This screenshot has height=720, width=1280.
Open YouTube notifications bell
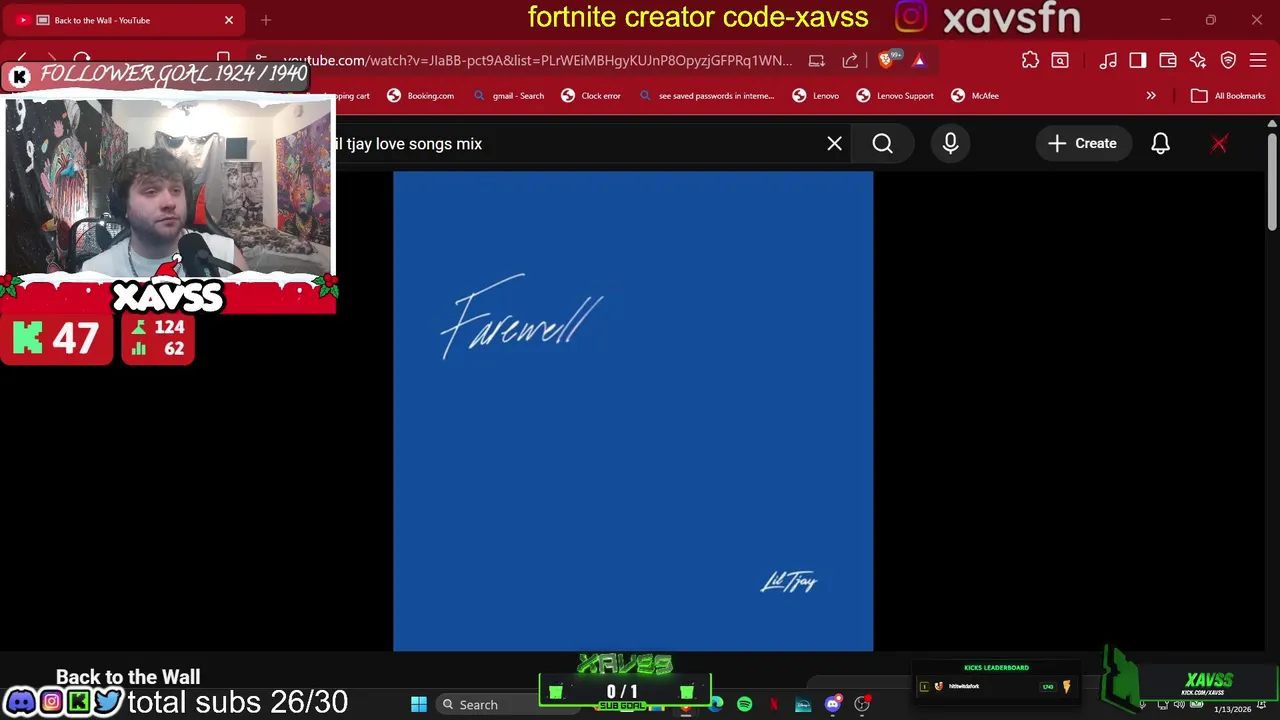[x=1160, y=144]
